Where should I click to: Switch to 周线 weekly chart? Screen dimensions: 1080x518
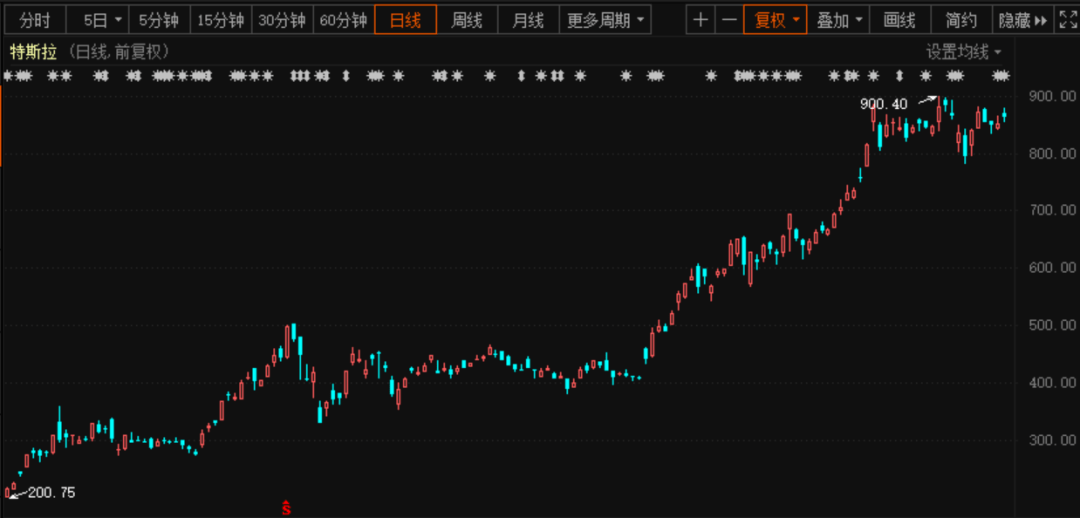467,20
